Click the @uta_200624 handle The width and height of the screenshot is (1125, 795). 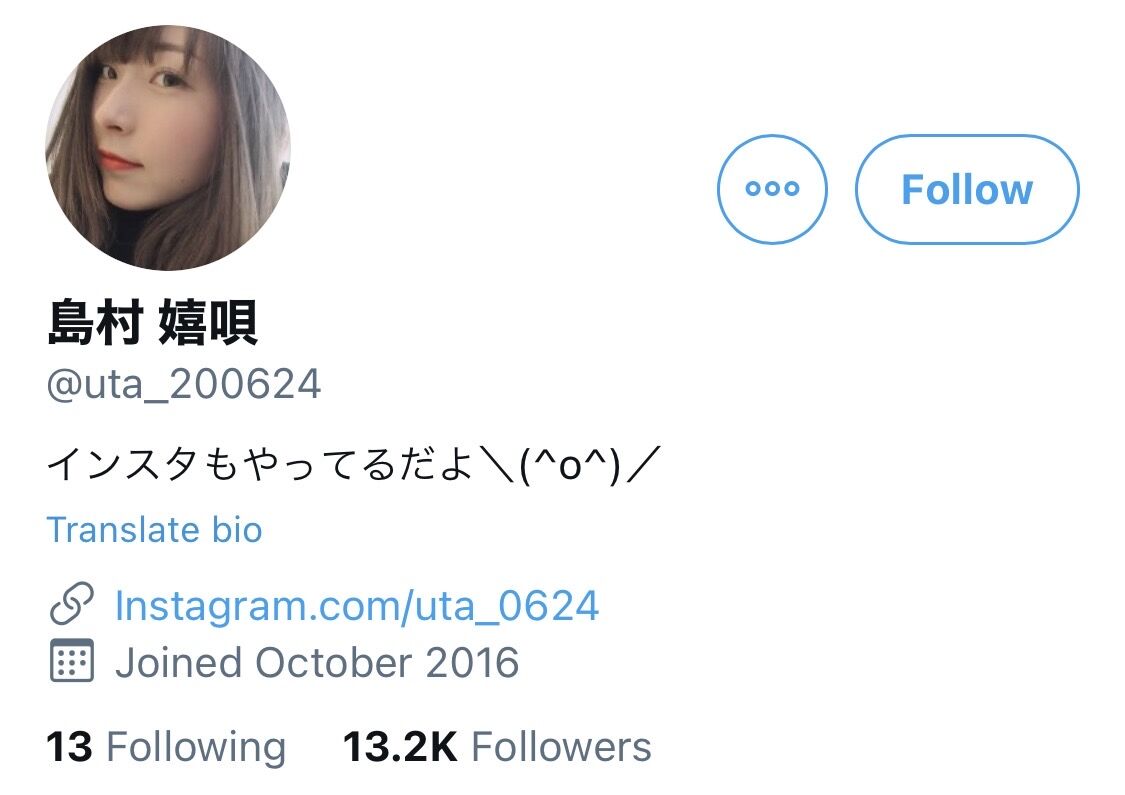coord(184,384)
